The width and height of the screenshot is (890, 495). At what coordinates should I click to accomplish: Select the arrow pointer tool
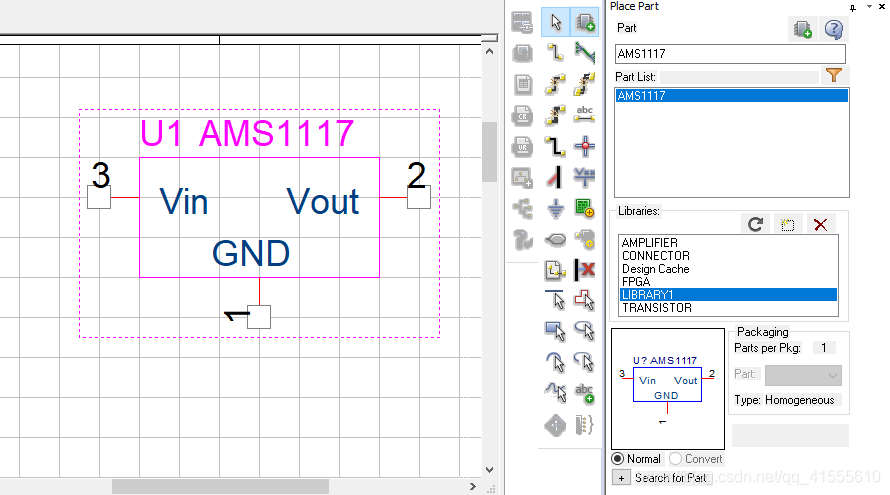tap(556, 22)
